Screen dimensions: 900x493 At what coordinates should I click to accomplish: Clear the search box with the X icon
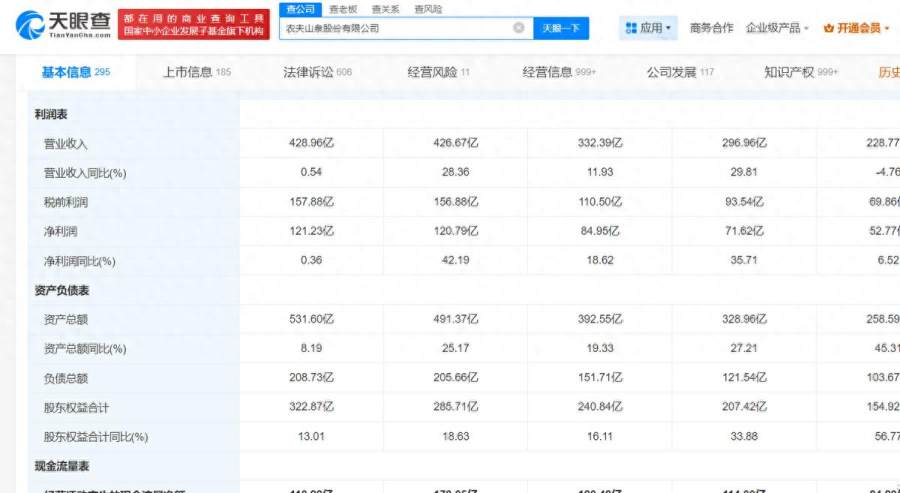518,28
